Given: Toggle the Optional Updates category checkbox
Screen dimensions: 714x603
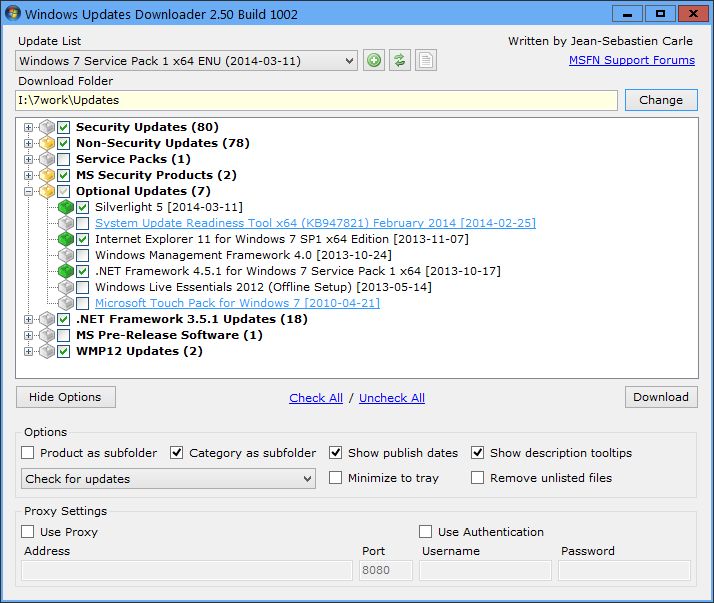Looking at the screenshot, I should point(64,191).
